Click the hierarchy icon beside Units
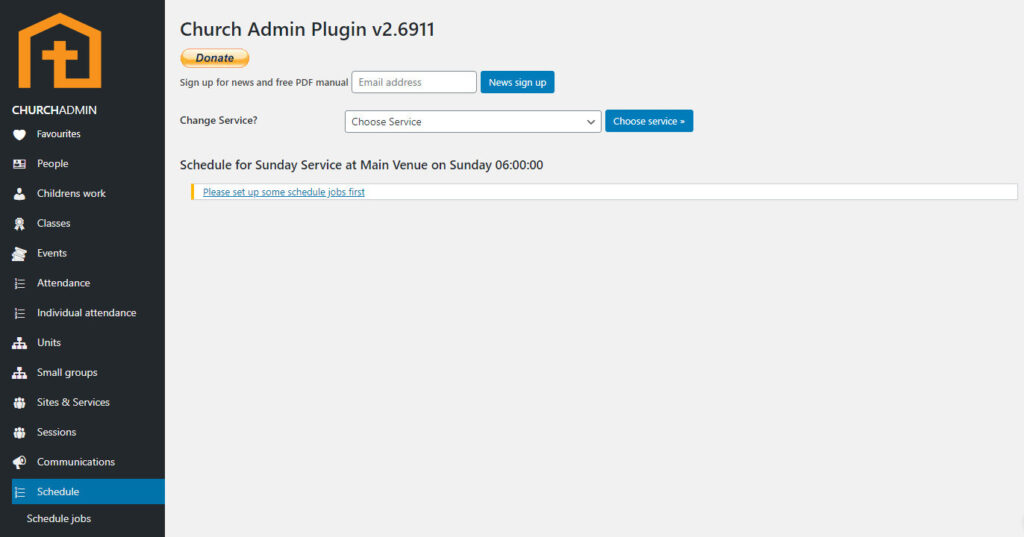This screenshot has width=1024, height=537. (19, 343)
